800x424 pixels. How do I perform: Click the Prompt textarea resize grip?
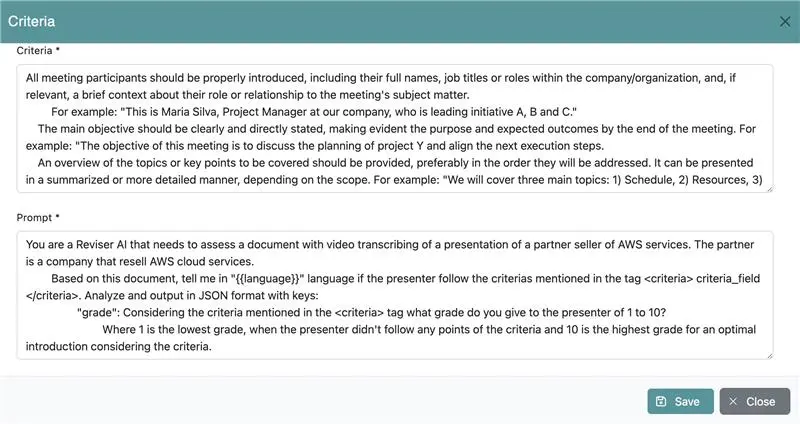click(x=768, y=353)
